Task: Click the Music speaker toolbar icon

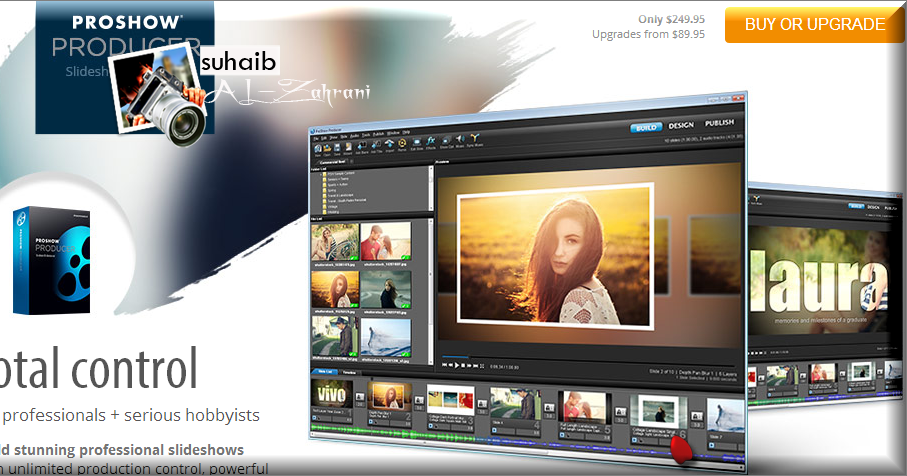Action: (x=460, y=139)
